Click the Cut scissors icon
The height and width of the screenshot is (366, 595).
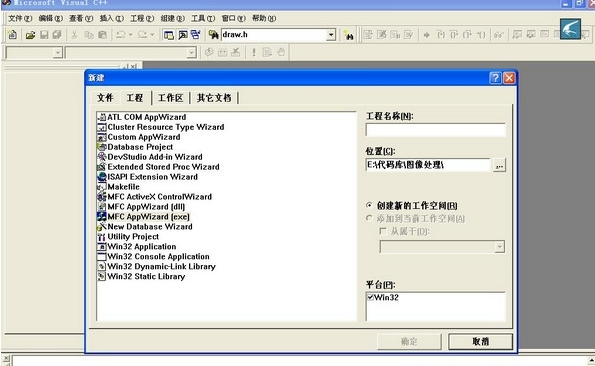(x=74, y=35)
